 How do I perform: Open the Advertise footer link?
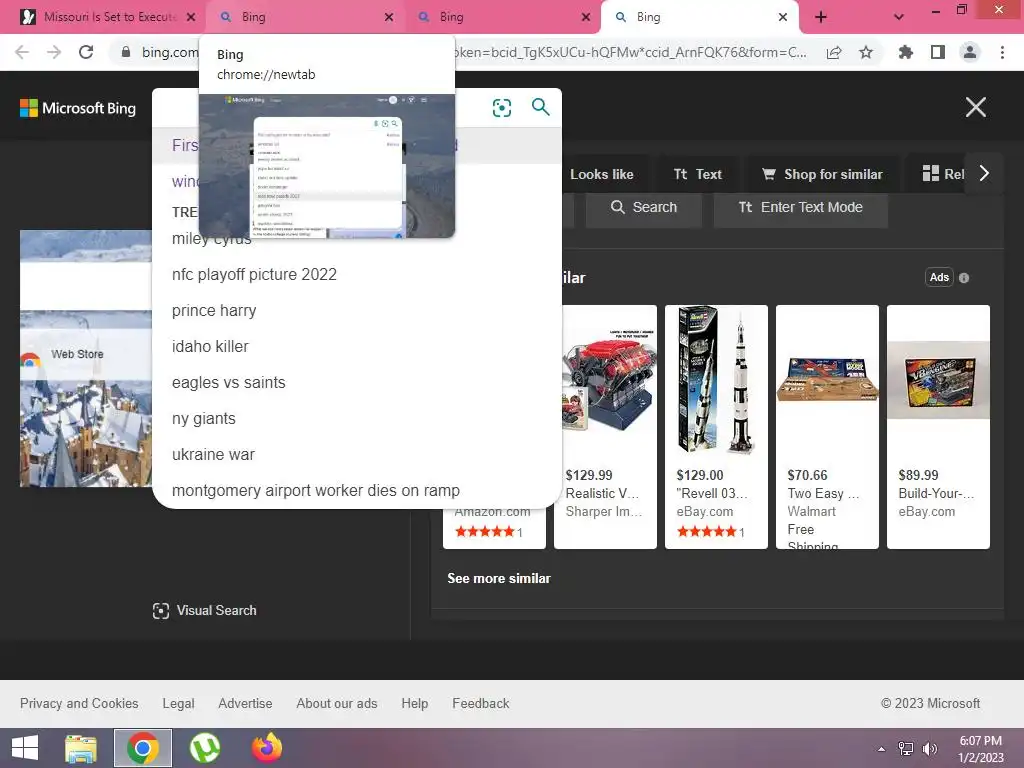click(245, 703)
